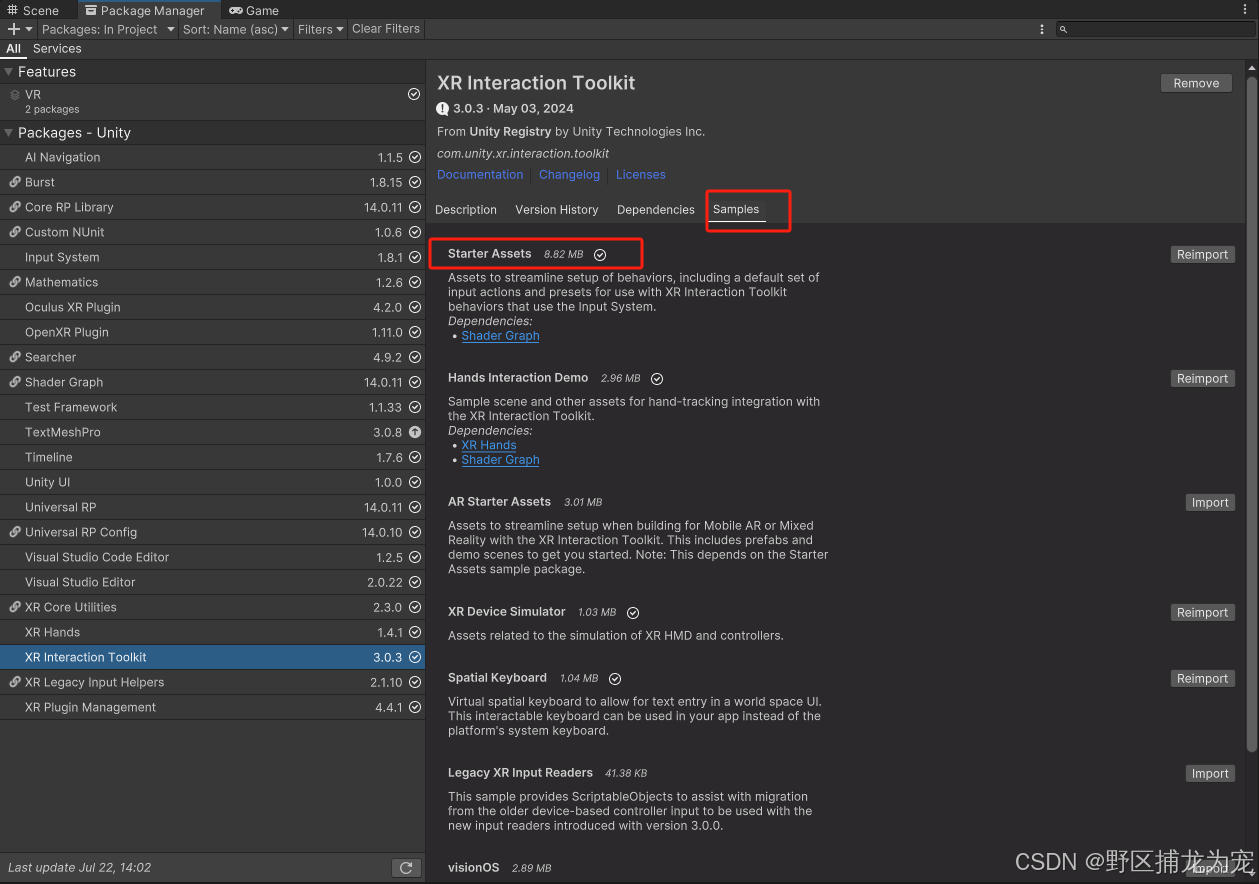This screenshot has width=1259, height=884.
Task: Import the Legacy XR Input Readers sample
Action: (x=1210, y=774)
